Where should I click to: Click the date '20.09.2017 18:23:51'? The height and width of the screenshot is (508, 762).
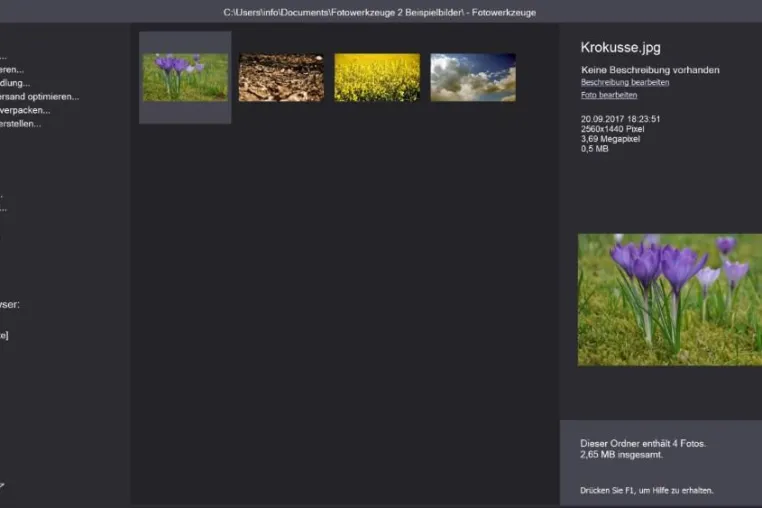(621, 119)
